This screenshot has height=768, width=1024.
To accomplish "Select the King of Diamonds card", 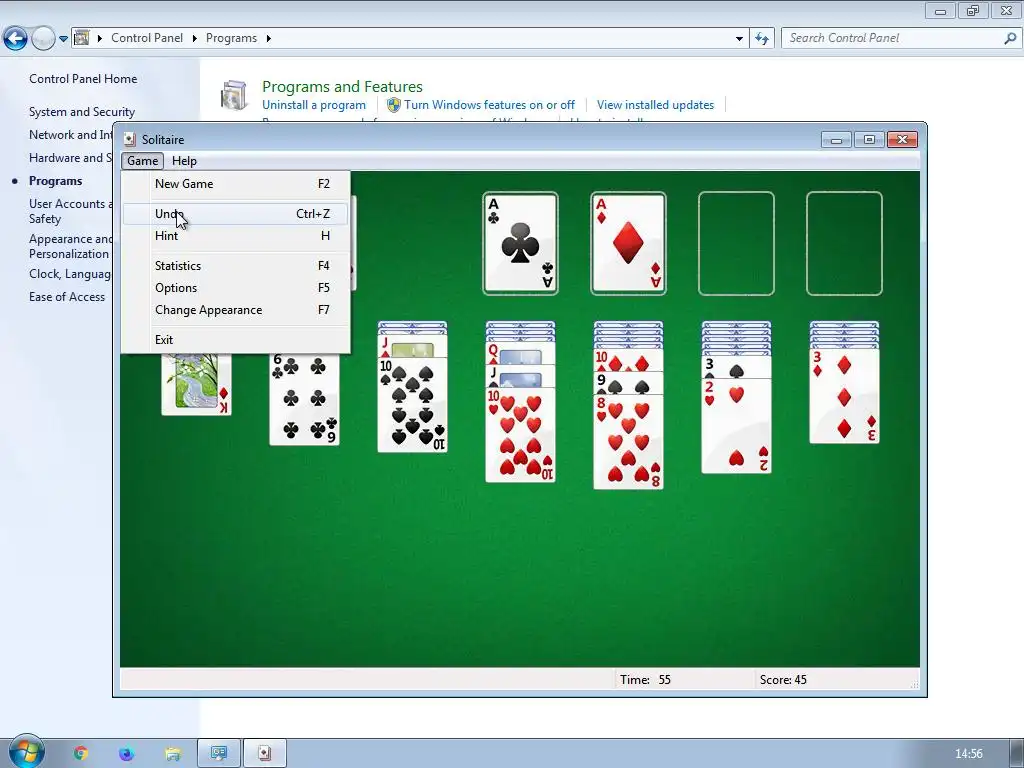I will (x=197, y=384).
